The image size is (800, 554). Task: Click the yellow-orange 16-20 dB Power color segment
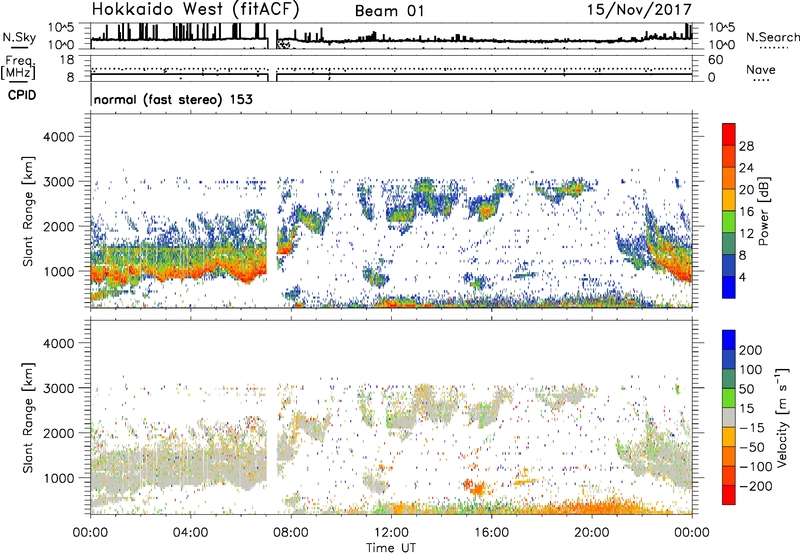(729, 200)
